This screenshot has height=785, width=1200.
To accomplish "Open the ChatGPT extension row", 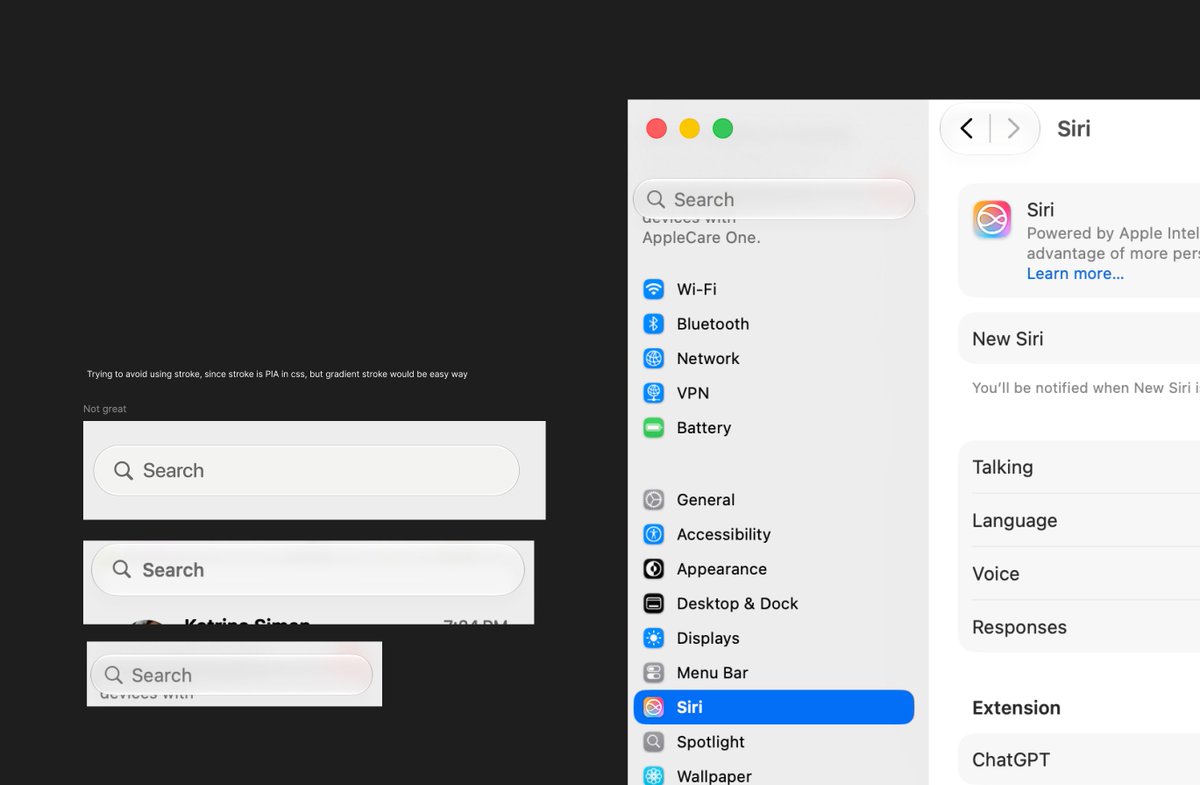I will 1079,760.
